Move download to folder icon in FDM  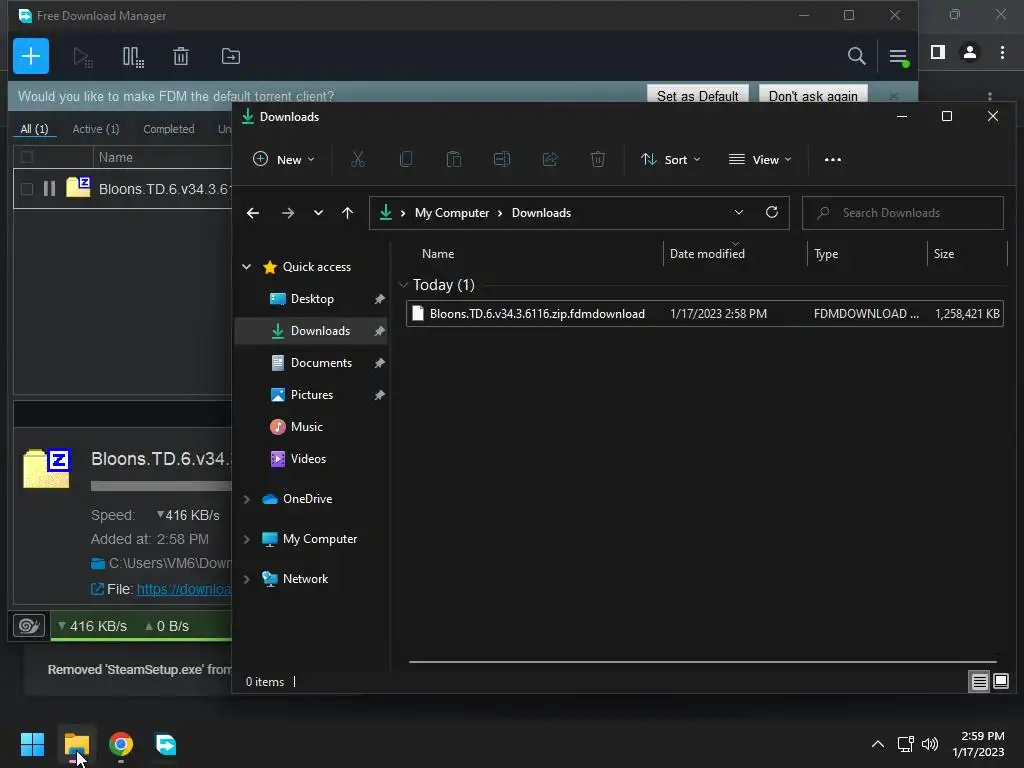coord(231,57)
